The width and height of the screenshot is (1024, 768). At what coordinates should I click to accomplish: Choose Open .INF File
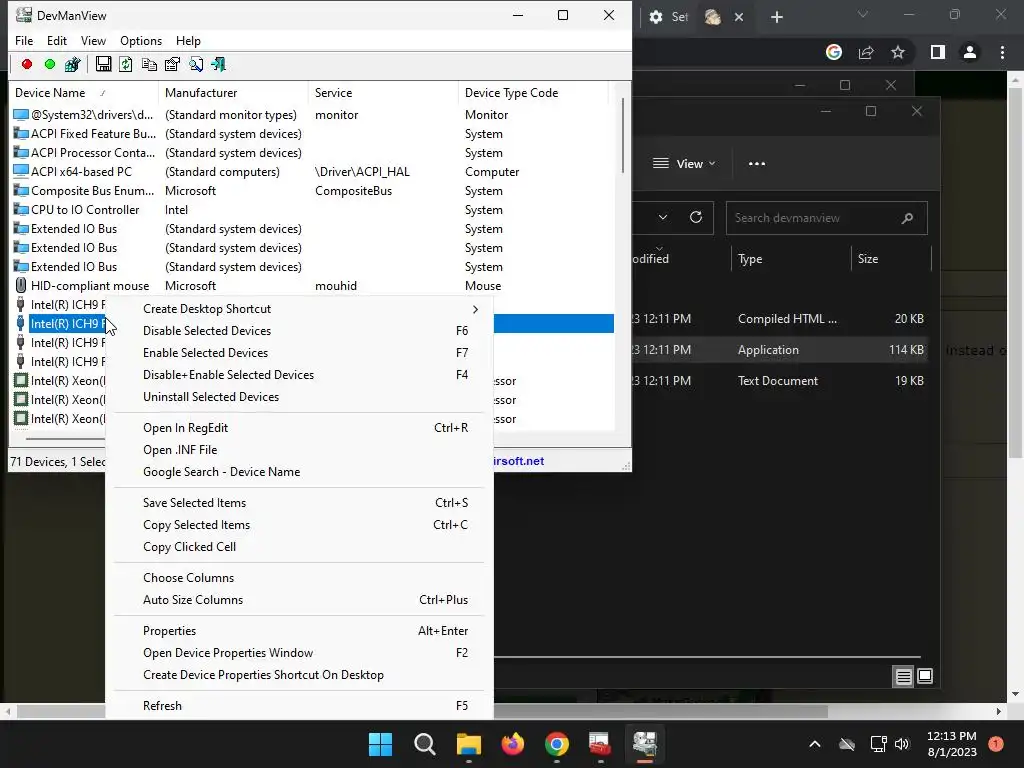[x=299, y=450]
